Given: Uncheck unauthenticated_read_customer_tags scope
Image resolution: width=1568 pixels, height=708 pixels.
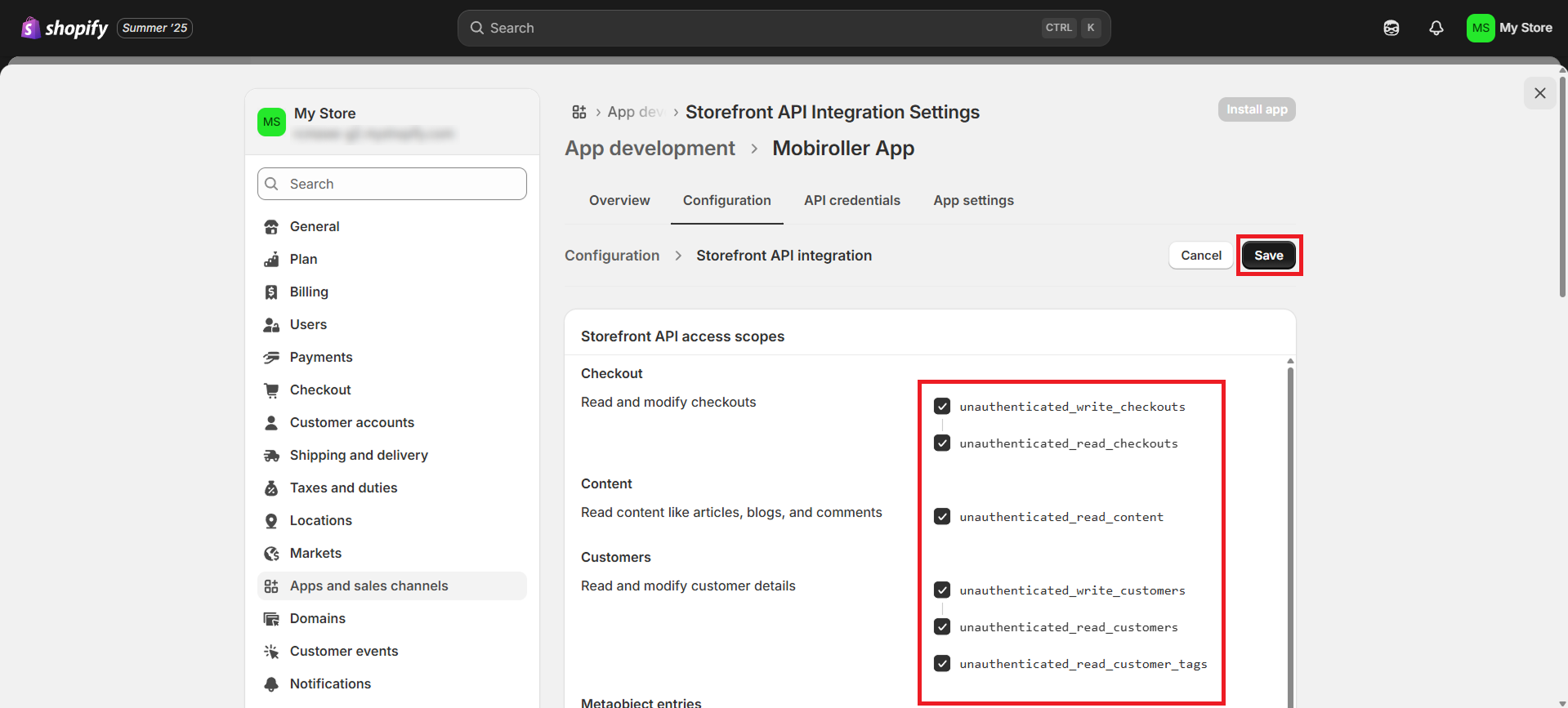Looking at the screenshot, I should click(942, 663).
